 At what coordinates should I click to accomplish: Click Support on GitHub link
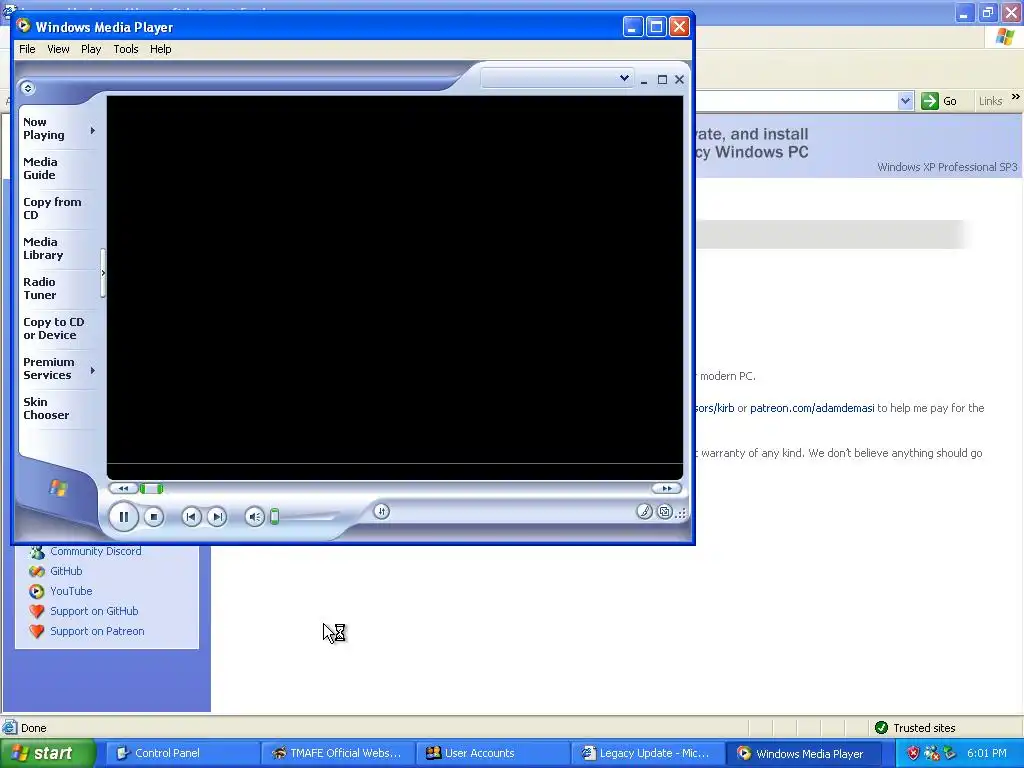(x=94, y=611)
